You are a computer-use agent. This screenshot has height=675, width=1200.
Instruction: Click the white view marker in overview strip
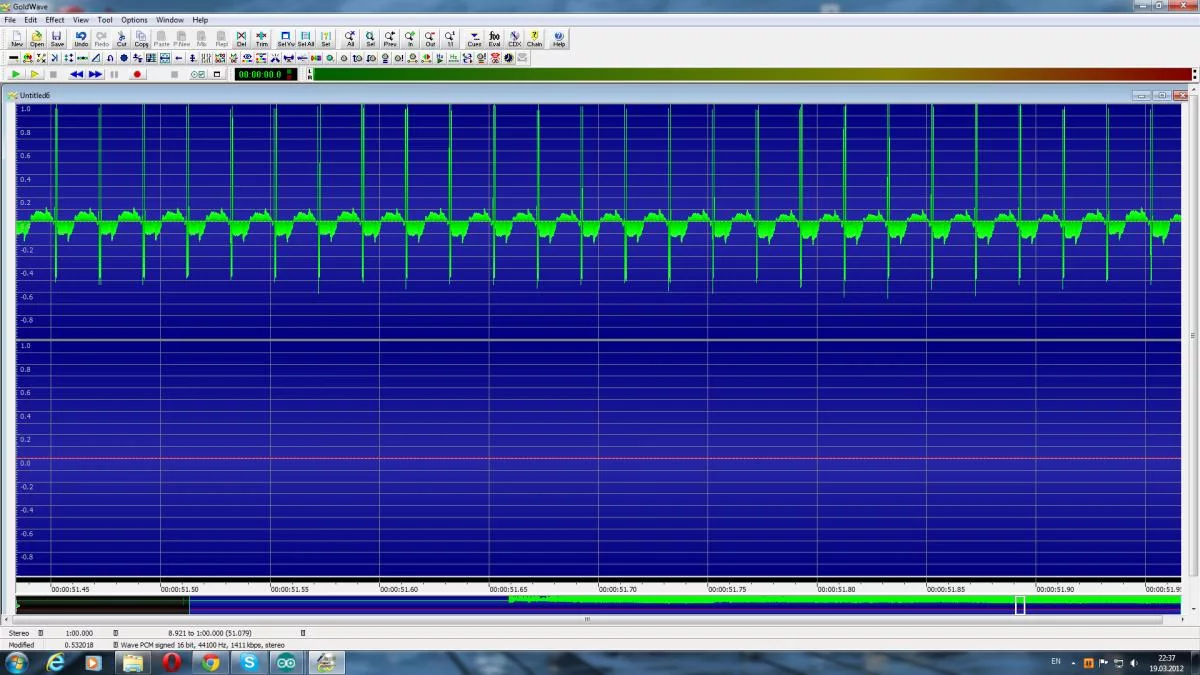(x=1020, y=605)
